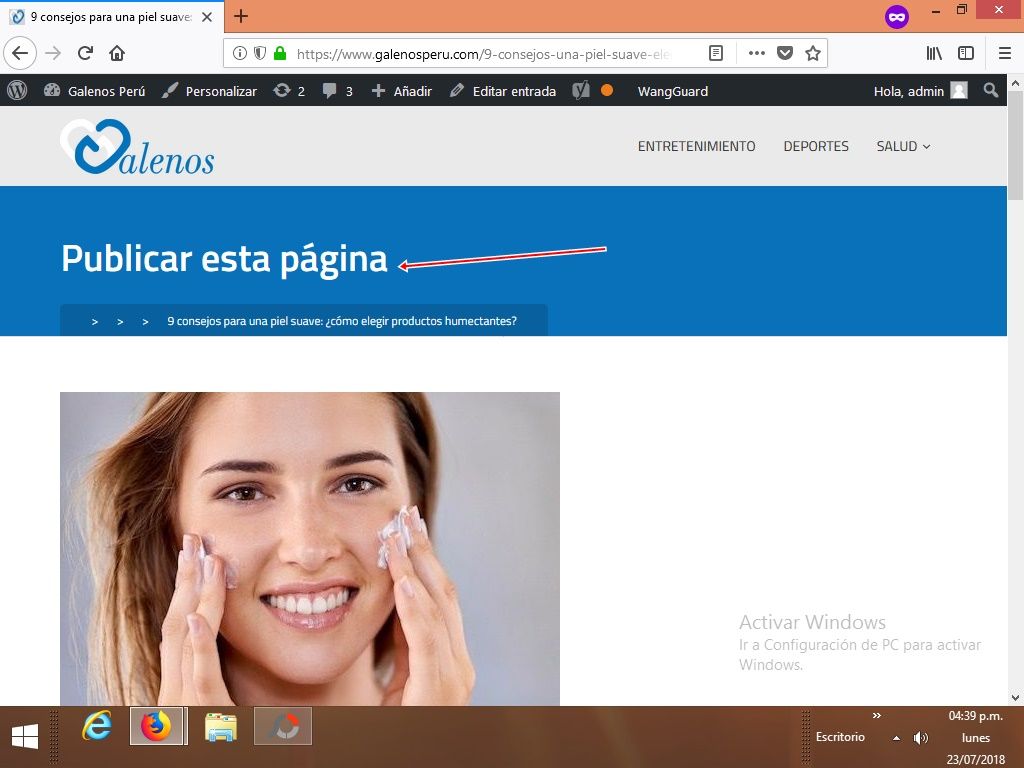Viewport: 1024px width, 768px height.
Task: Expand the SALUD dropdown menu
Action: pyautogui.click(x=903, y=146)
